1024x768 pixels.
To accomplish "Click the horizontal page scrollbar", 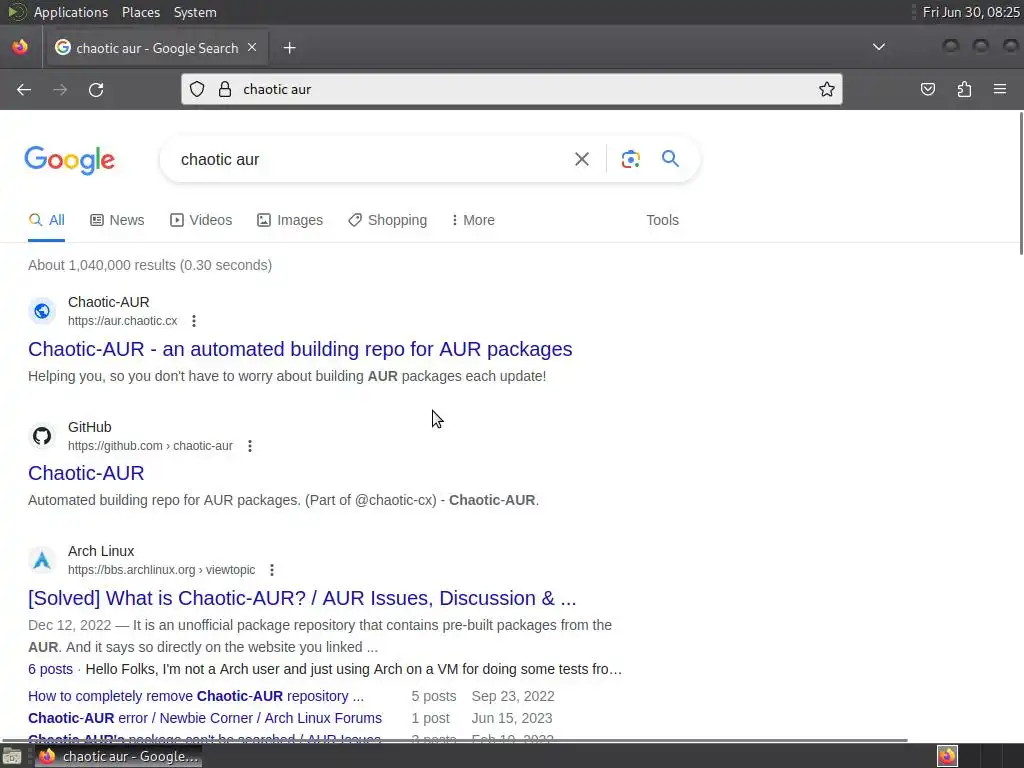I will click(x=455, y=741).
